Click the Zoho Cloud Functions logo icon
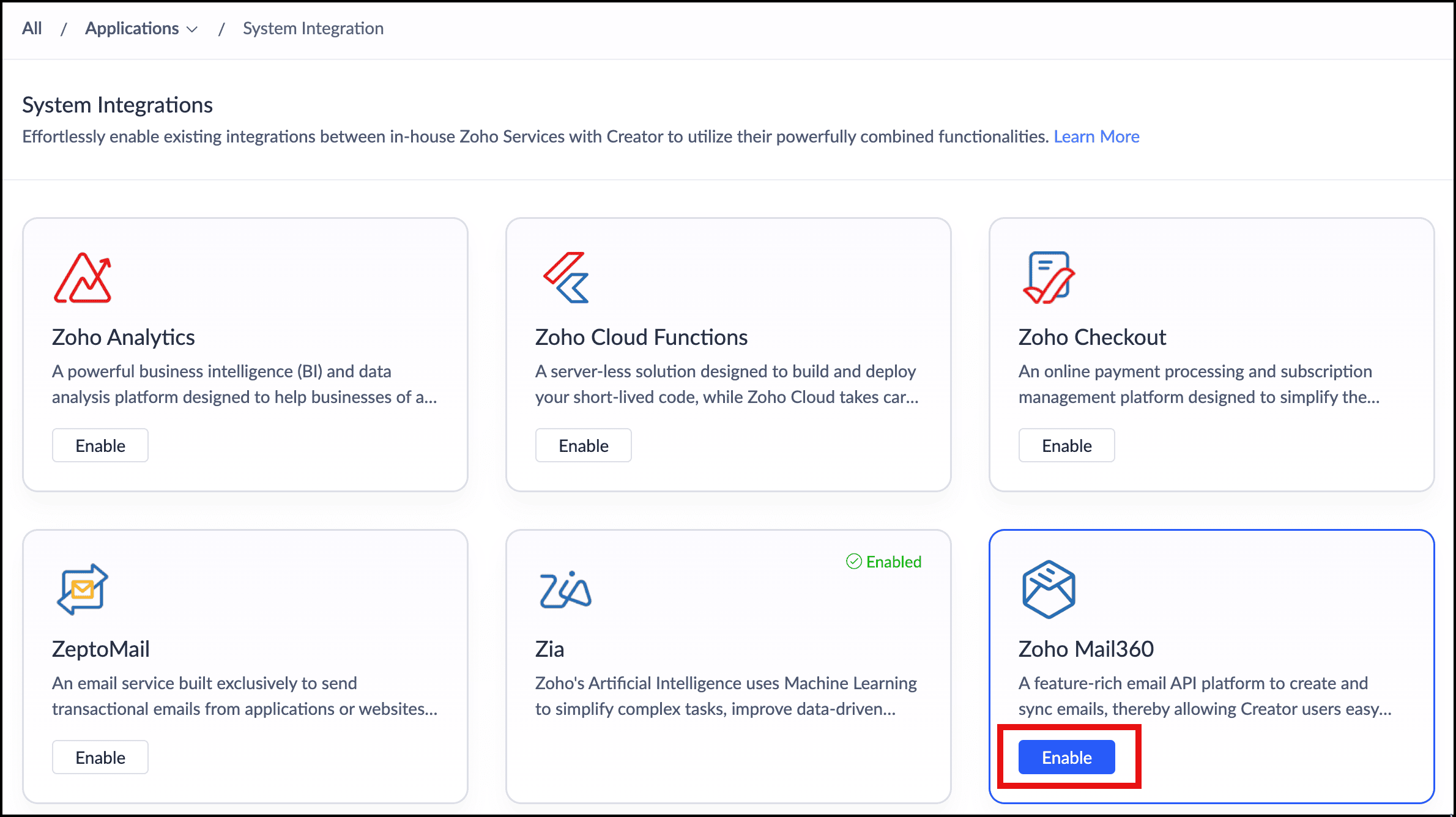 pyautogui.click(x=566, y=278)
